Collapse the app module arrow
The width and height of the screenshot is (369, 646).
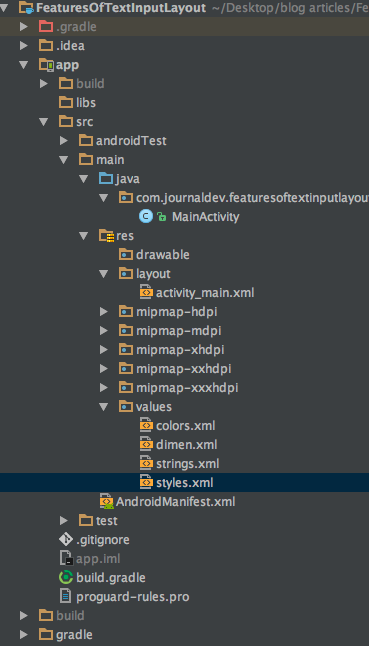coord(24,65)
